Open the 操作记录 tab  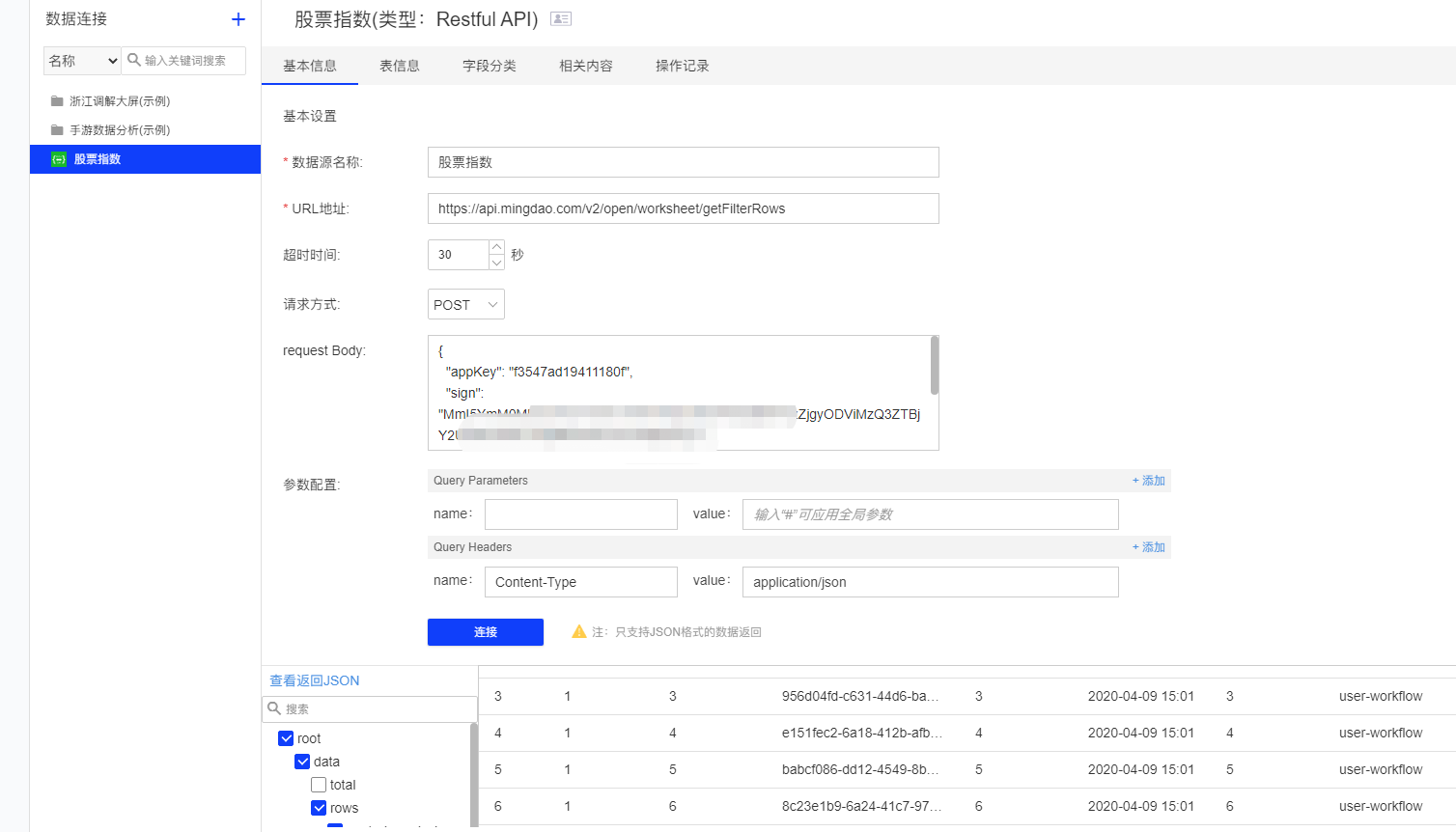pyautogui.click(x=682, y=66)
